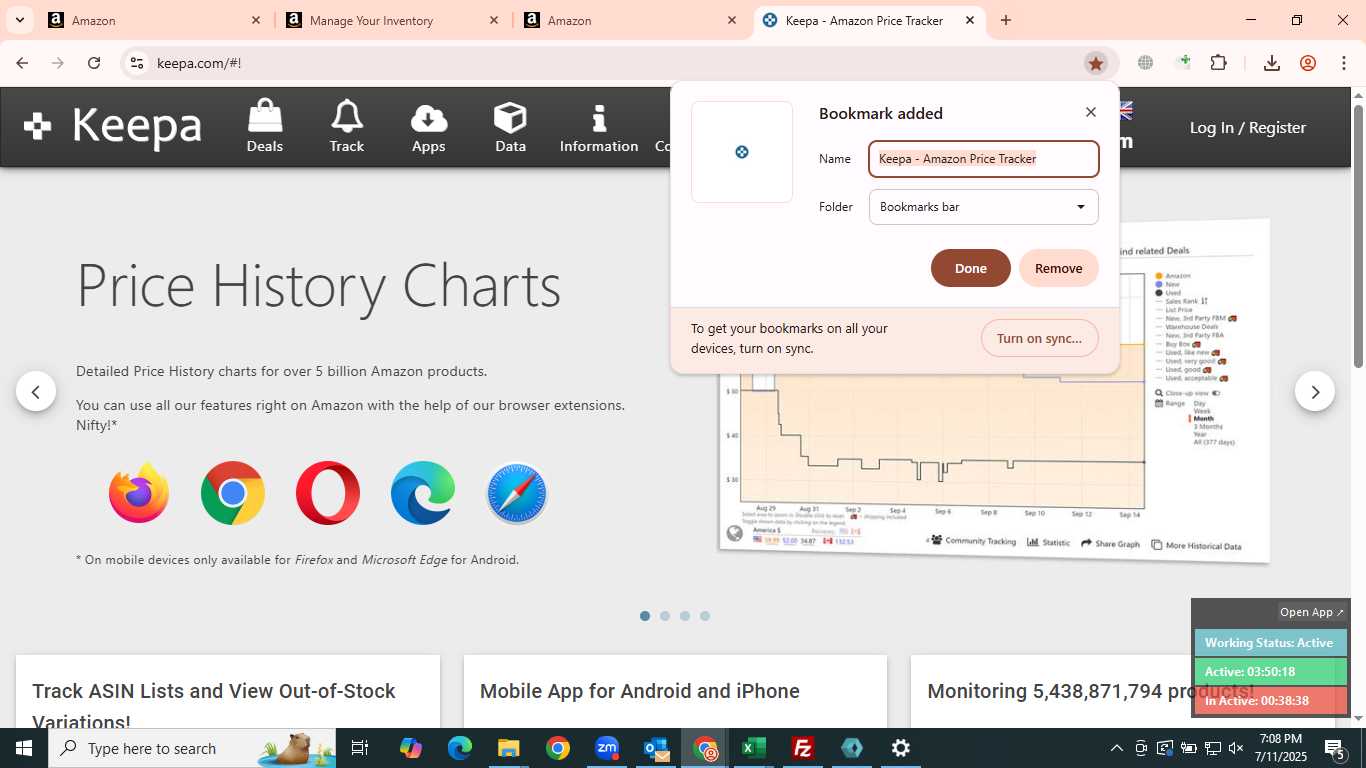Click Track ASIN Lists card heading
This screenshot has width=1366, height=768.
[214, 705]
